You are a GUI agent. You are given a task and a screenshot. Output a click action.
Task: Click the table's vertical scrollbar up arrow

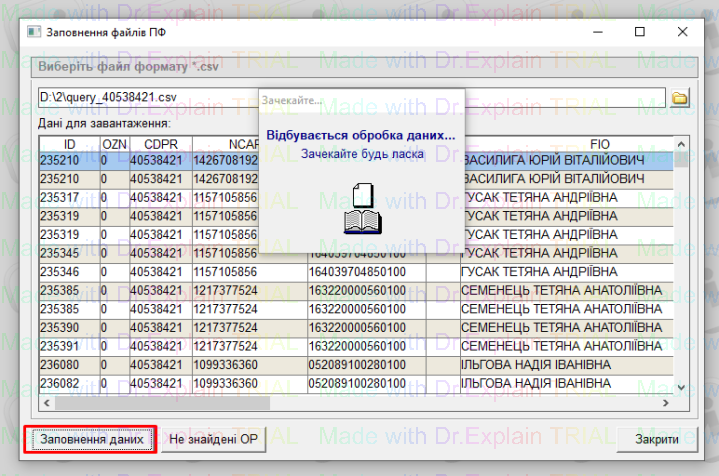point(681,144)
